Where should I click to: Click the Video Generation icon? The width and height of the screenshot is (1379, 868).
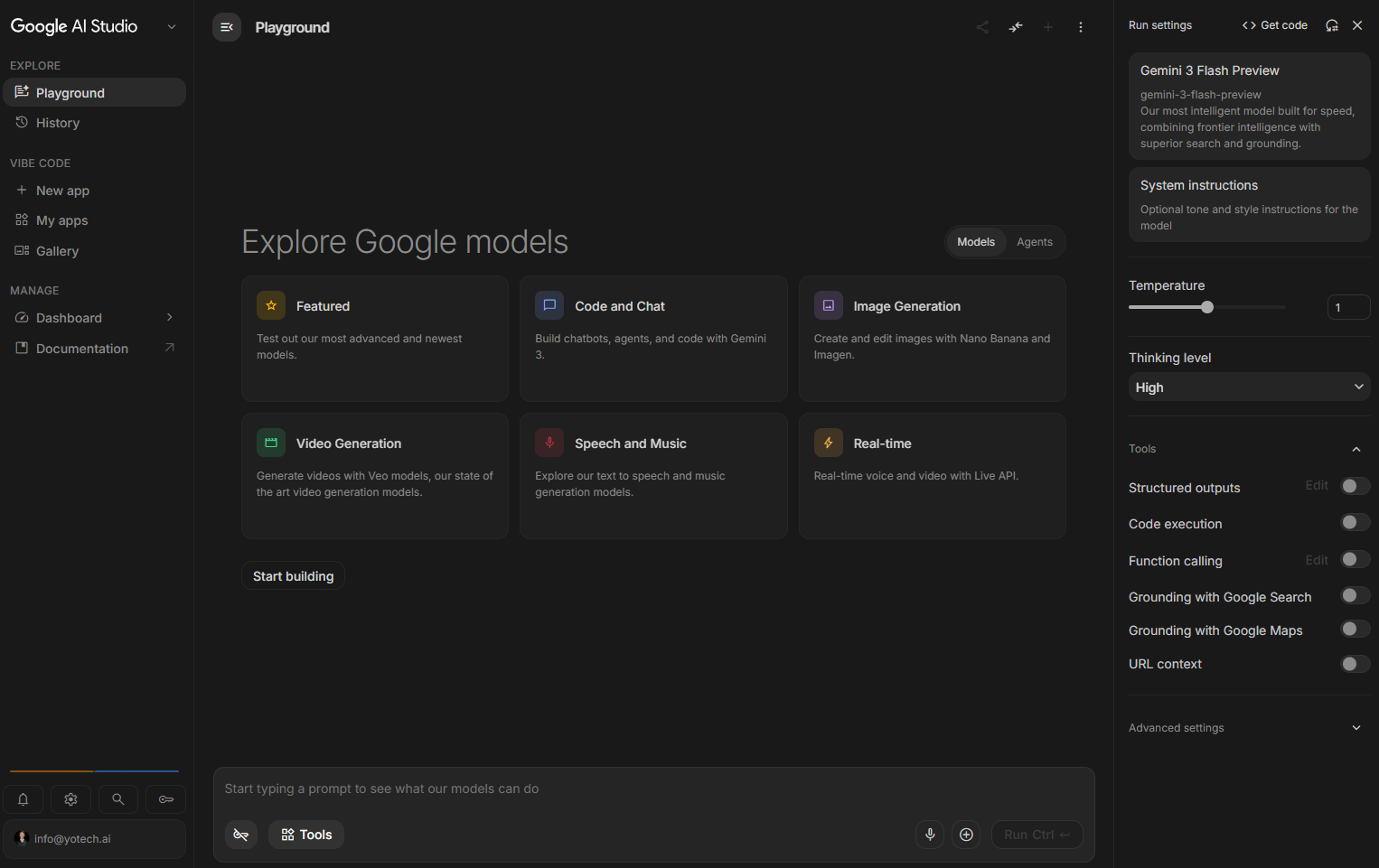(x=271, y=443)
